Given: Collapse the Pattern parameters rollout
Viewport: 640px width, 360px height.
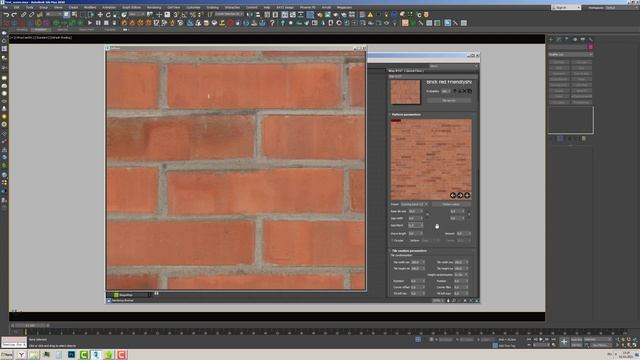Looking at the screenshot, I should point(407,115).
